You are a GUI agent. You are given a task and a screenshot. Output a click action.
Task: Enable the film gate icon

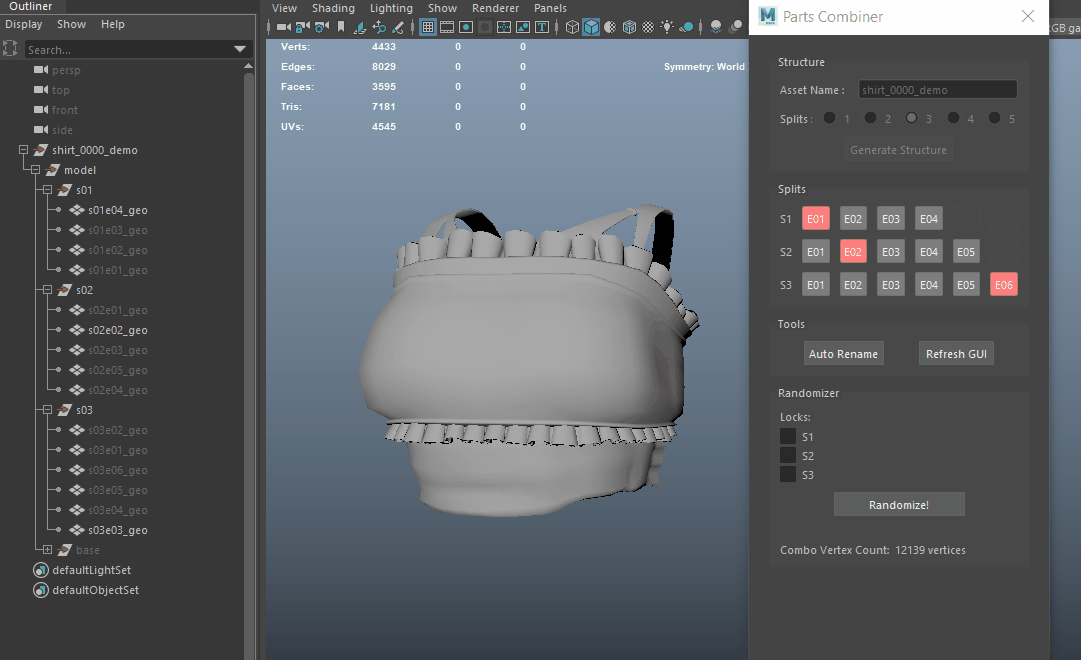click(447, 27)
